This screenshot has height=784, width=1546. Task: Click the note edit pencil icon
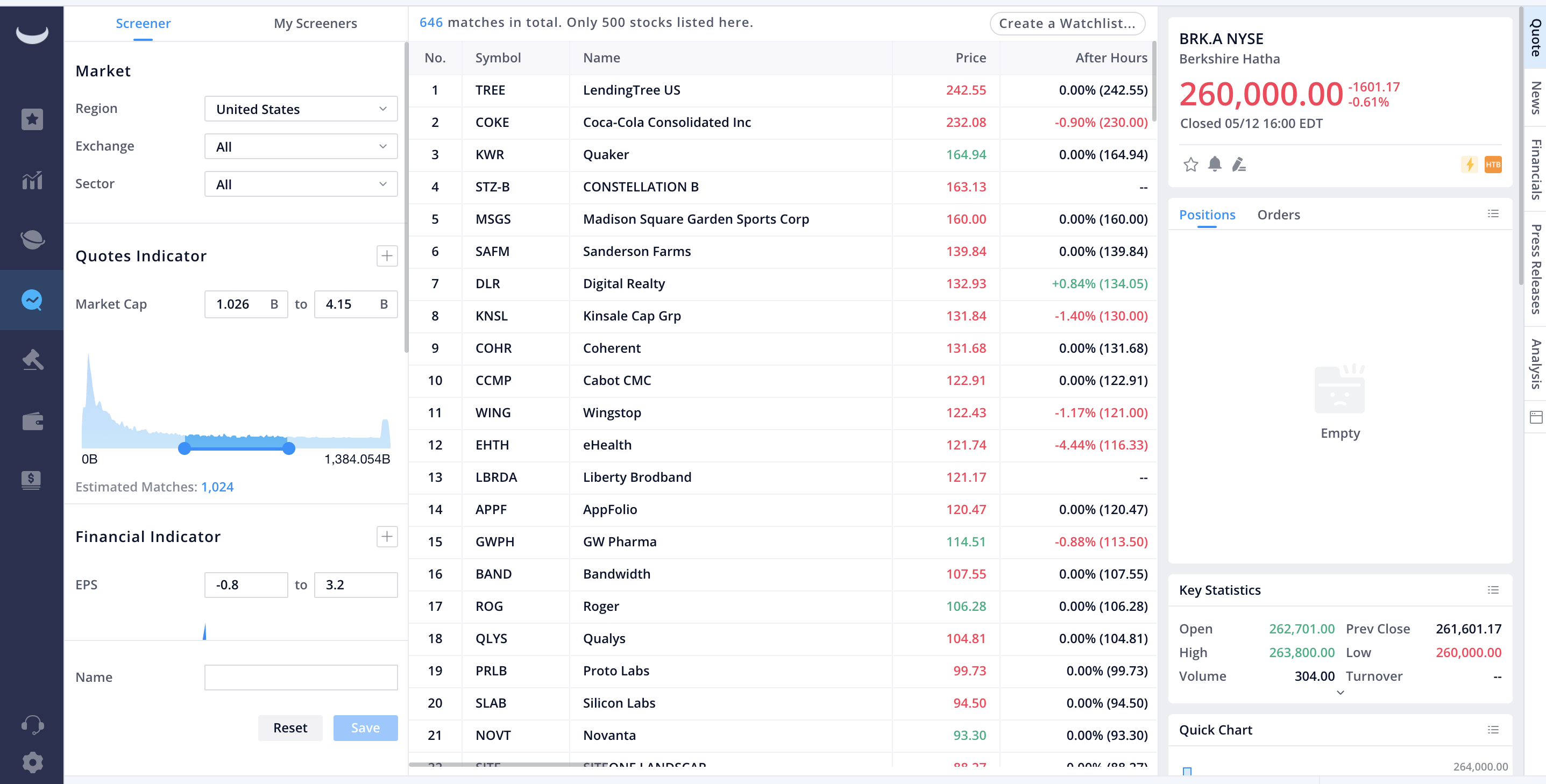pyautogui.click(x=1239, y=165)
